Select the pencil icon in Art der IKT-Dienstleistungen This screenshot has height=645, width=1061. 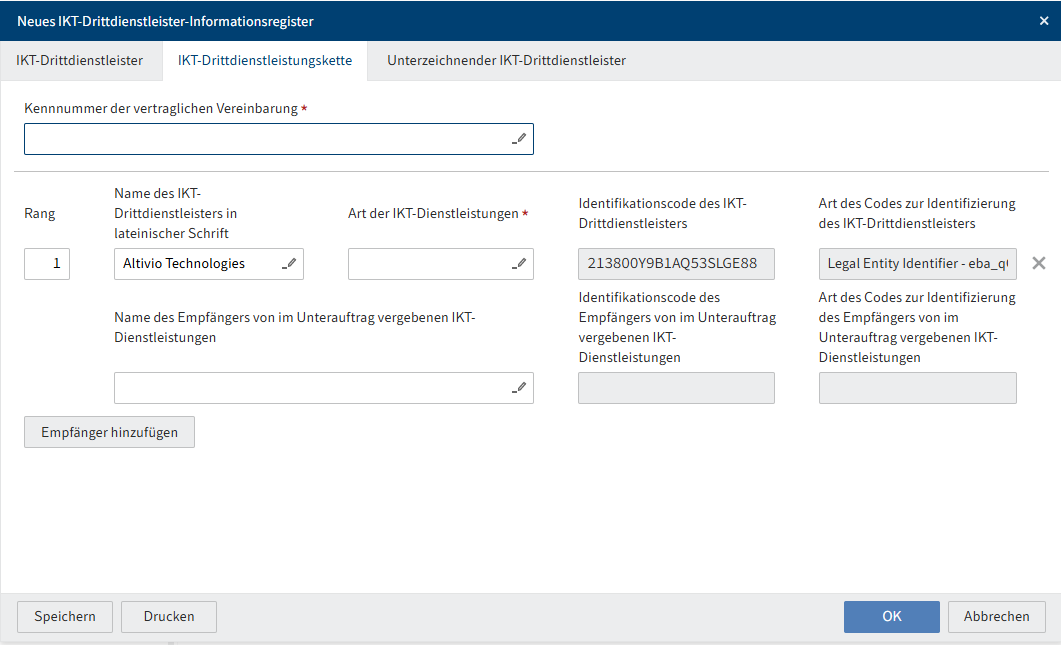(519, 263)
